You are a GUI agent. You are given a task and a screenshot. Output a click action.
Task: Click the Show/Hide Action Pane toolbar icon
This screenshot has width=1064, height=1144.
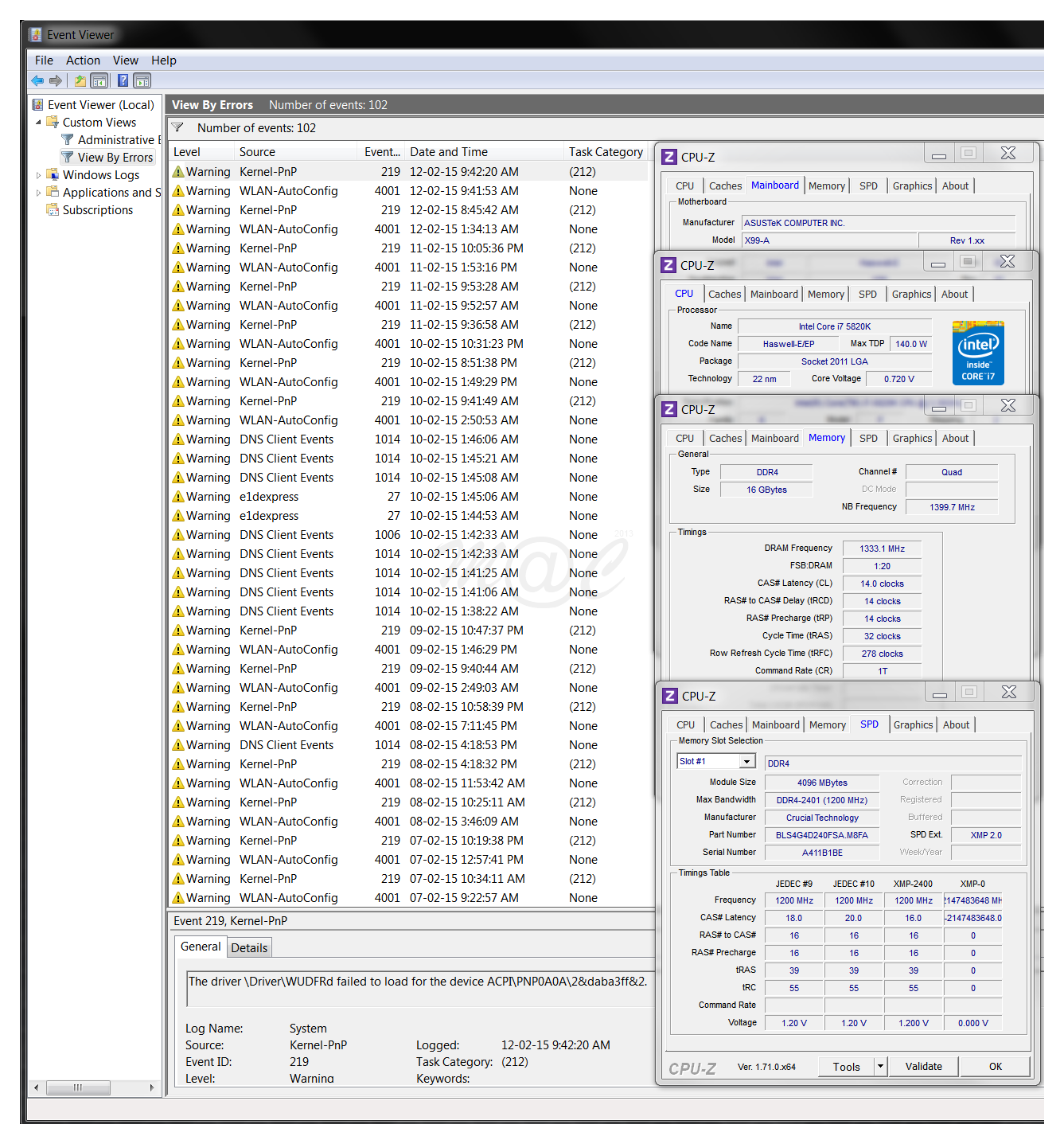[142, 80]
